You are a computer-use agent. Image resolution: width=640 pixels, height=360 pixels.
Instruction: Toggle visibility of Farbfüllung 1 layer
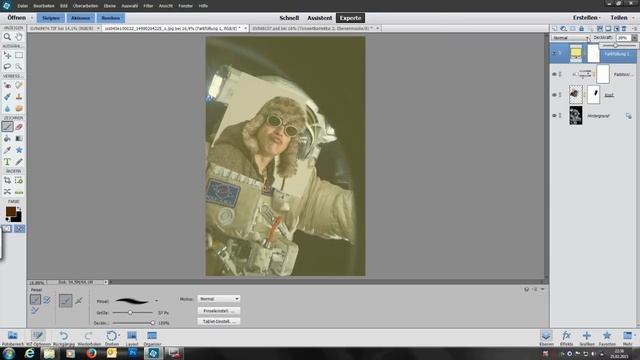coord(554,53)
